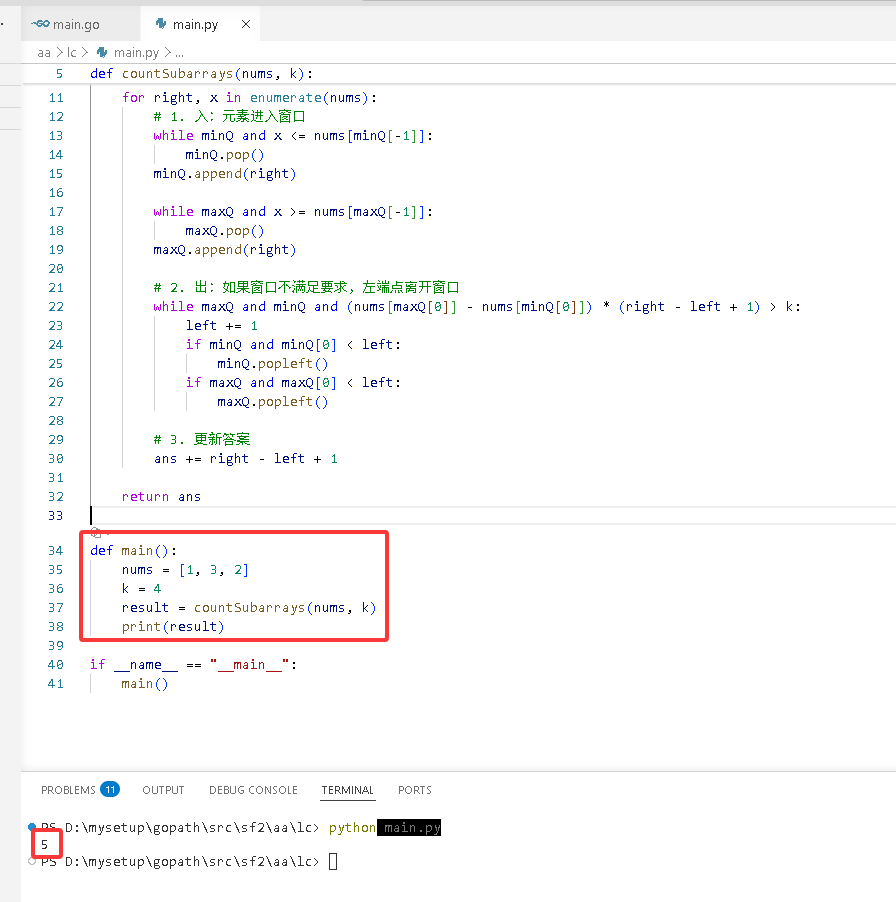Click the problems count badge 11
Viewport: 896px width, 902px height.
(x=110, y=789)
